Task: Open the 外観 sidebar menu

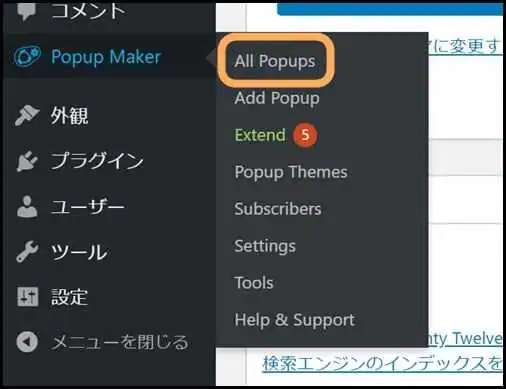Action: click(69, 116)
